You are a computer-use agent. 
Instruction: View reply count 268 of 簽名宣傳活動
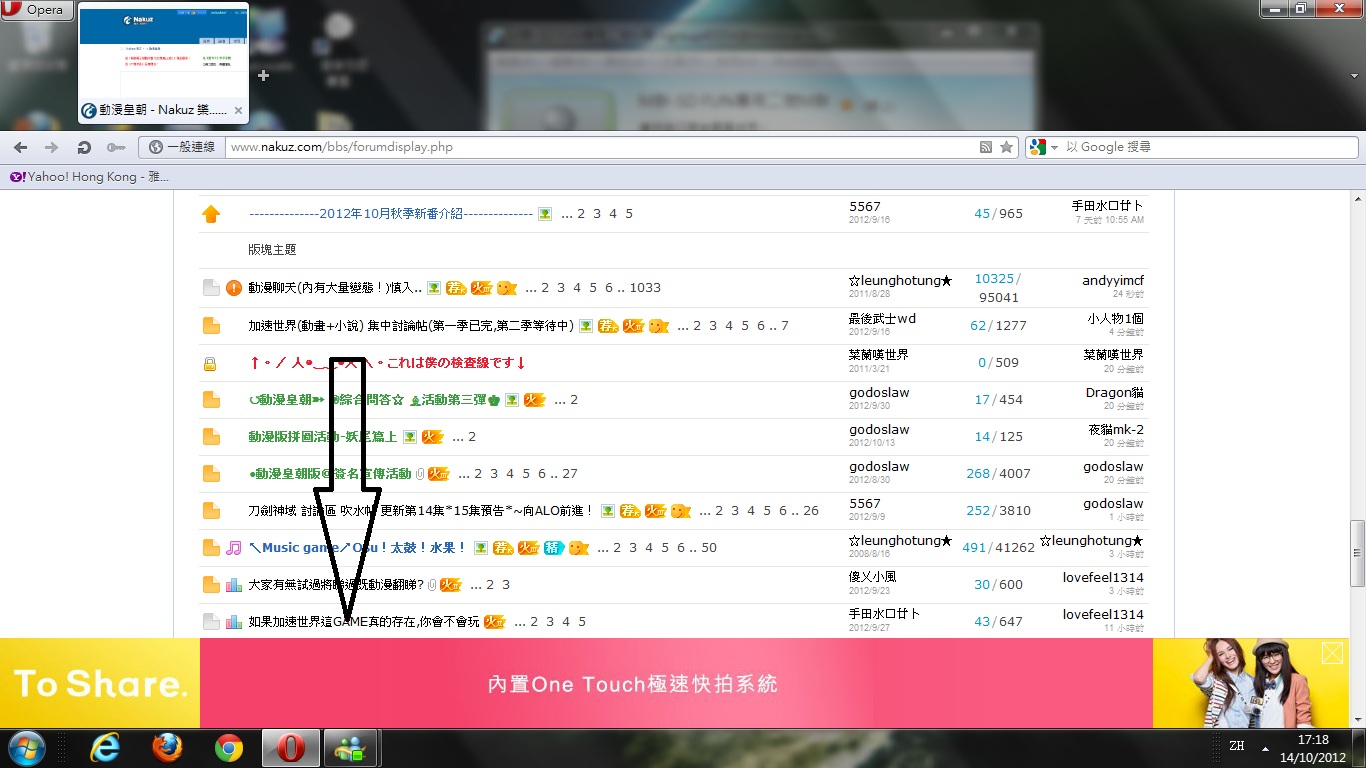point(978,474)
